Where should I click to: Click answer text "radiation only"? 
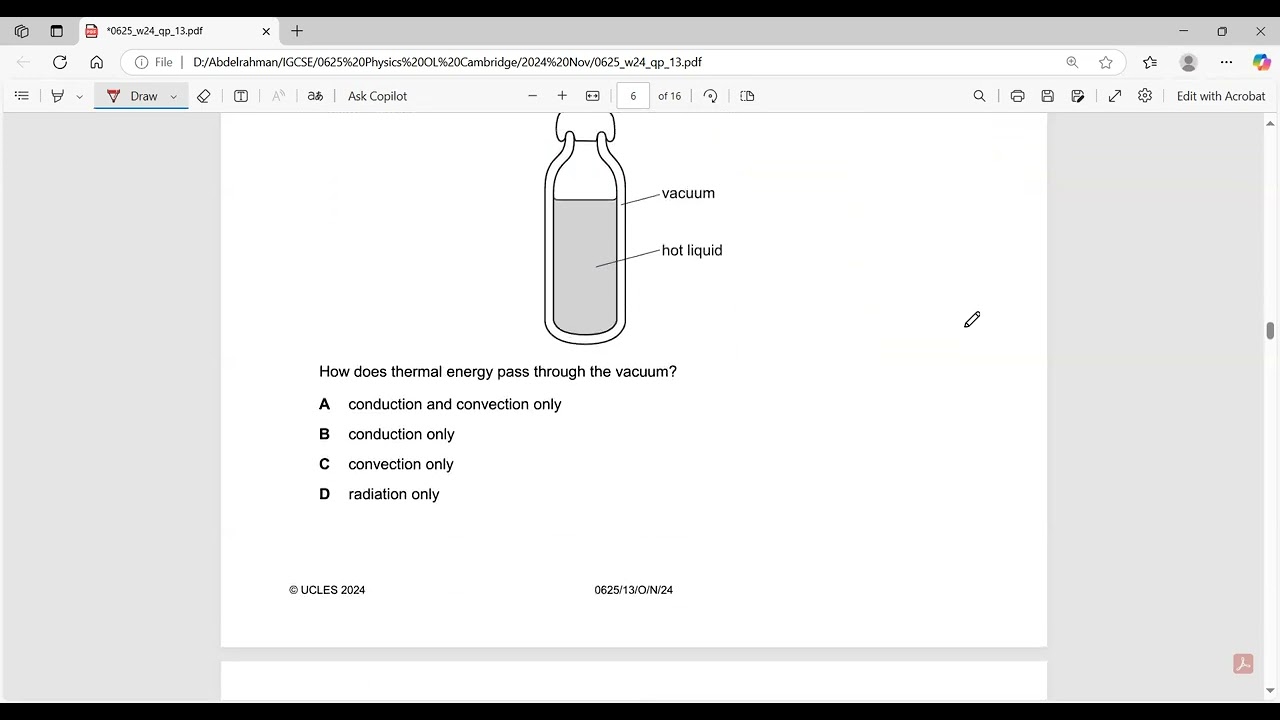(394, 494)
